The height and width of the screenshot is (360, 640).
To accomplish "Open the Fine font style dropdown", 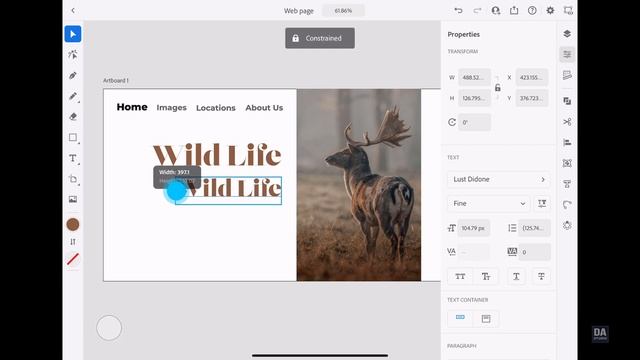I will (x=488, y=204).
